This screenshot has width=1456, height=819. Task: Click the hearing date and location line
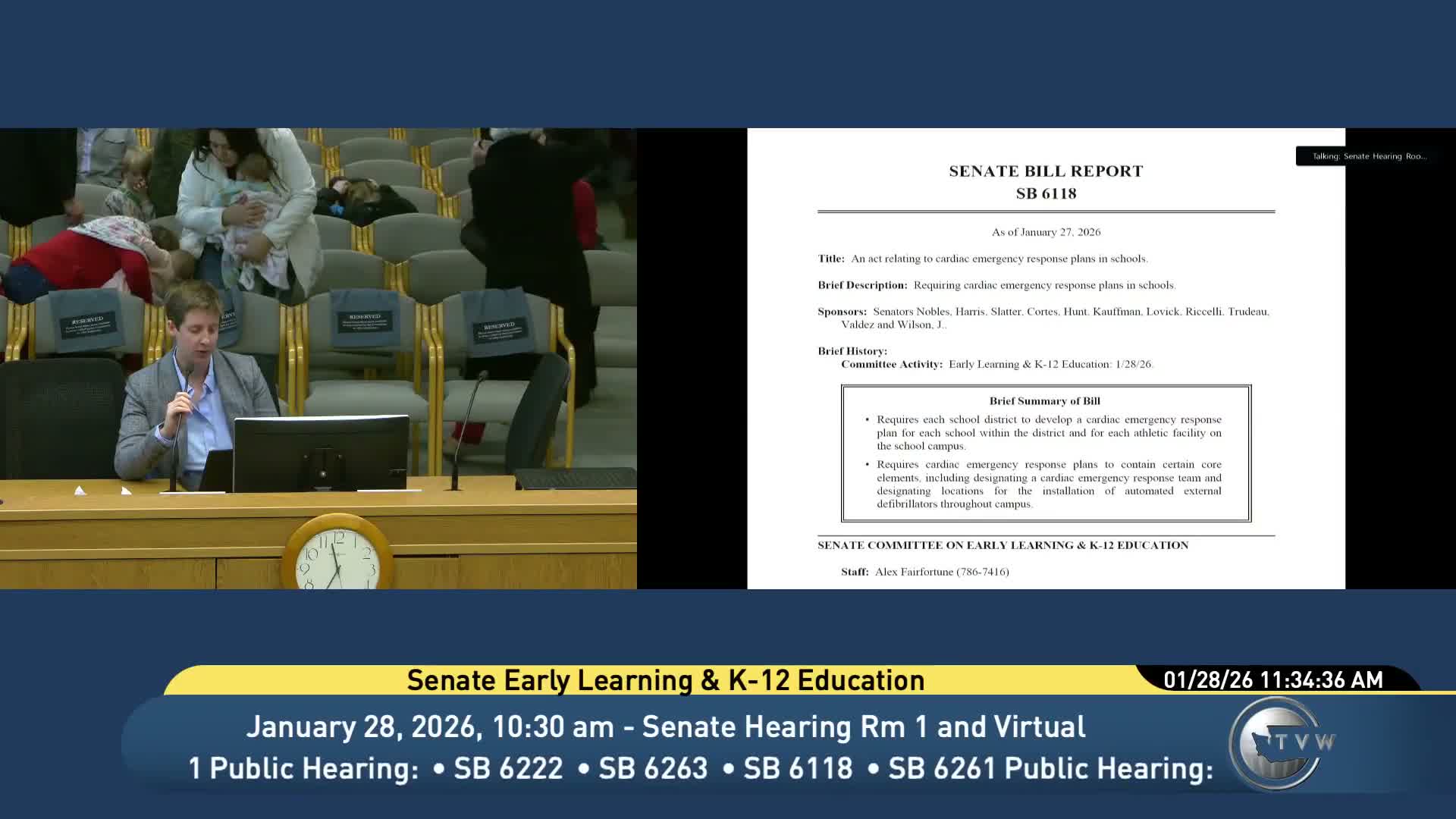point(665,726)
